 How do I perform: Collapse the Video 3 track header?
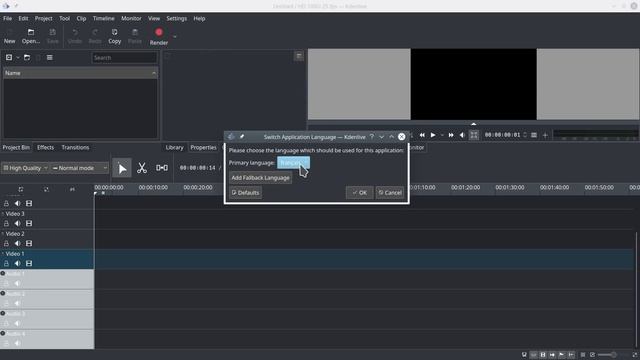[x=3, y=214]
